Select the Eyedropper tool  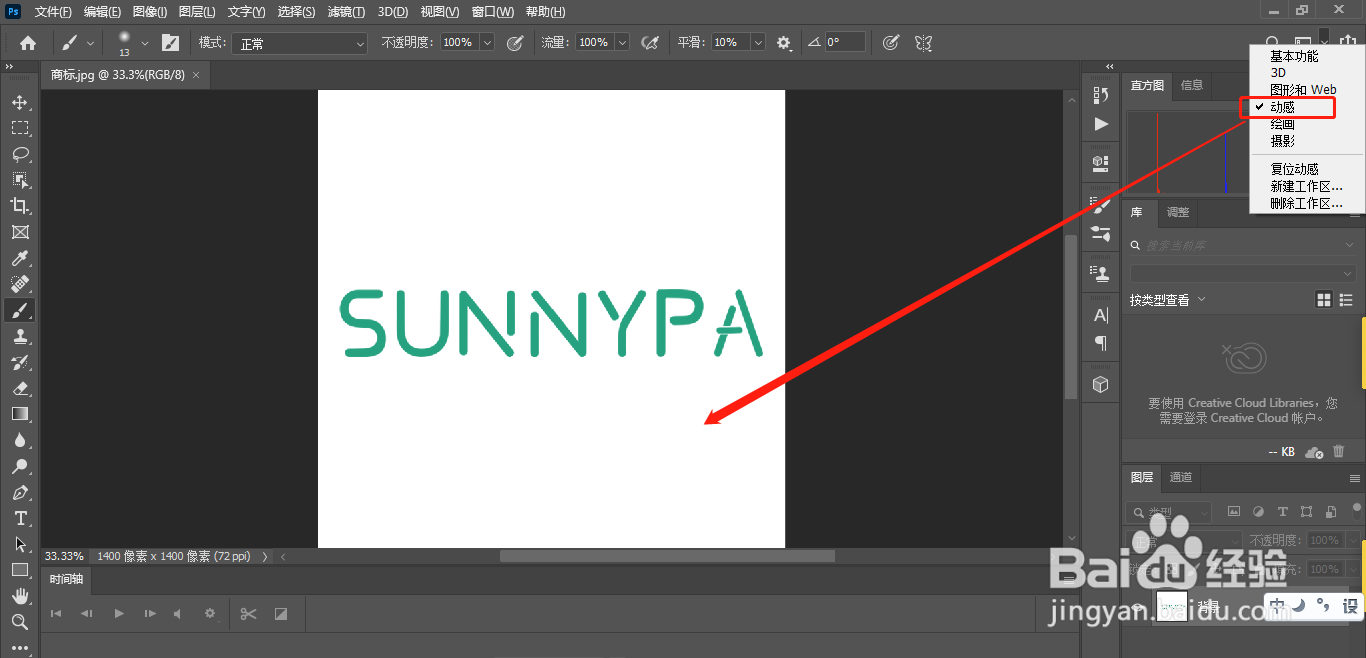[x=20, y=258]
